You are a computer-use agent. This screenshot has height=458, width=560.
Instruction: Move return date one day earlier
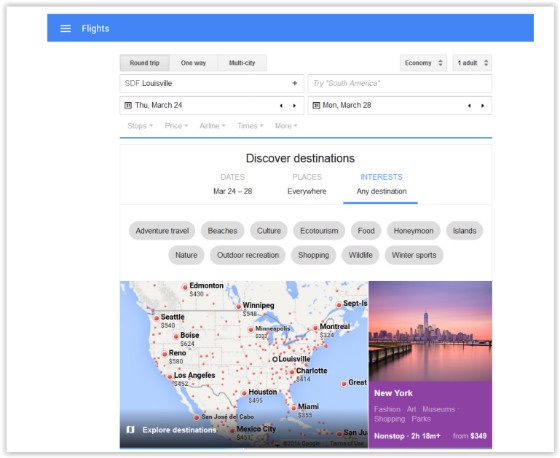click(469, 106)
